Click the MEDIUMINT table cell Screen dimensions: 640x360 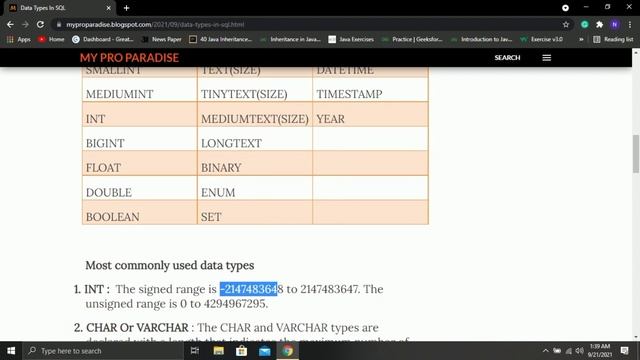tap(140, 90)
